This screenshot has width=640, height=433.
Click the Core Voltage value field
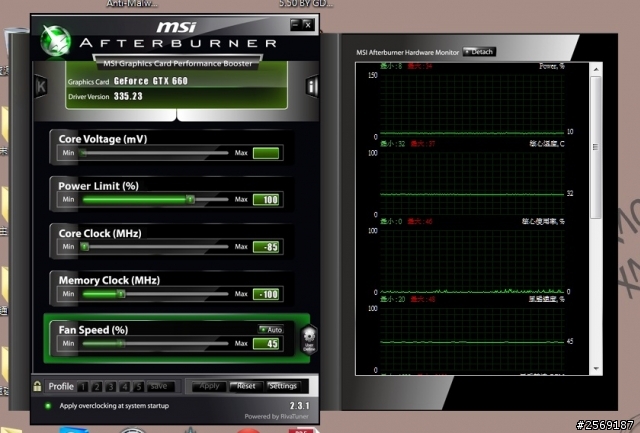coord(266,153)
